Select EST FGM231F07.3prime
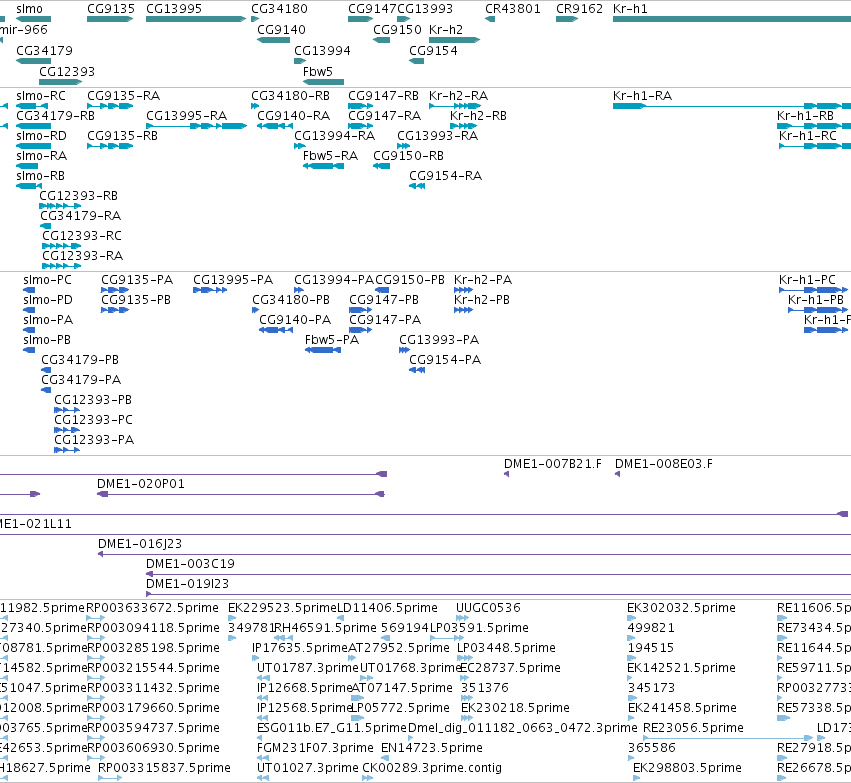The width and height of the screenshot is (851, 783). coord(315,748)
